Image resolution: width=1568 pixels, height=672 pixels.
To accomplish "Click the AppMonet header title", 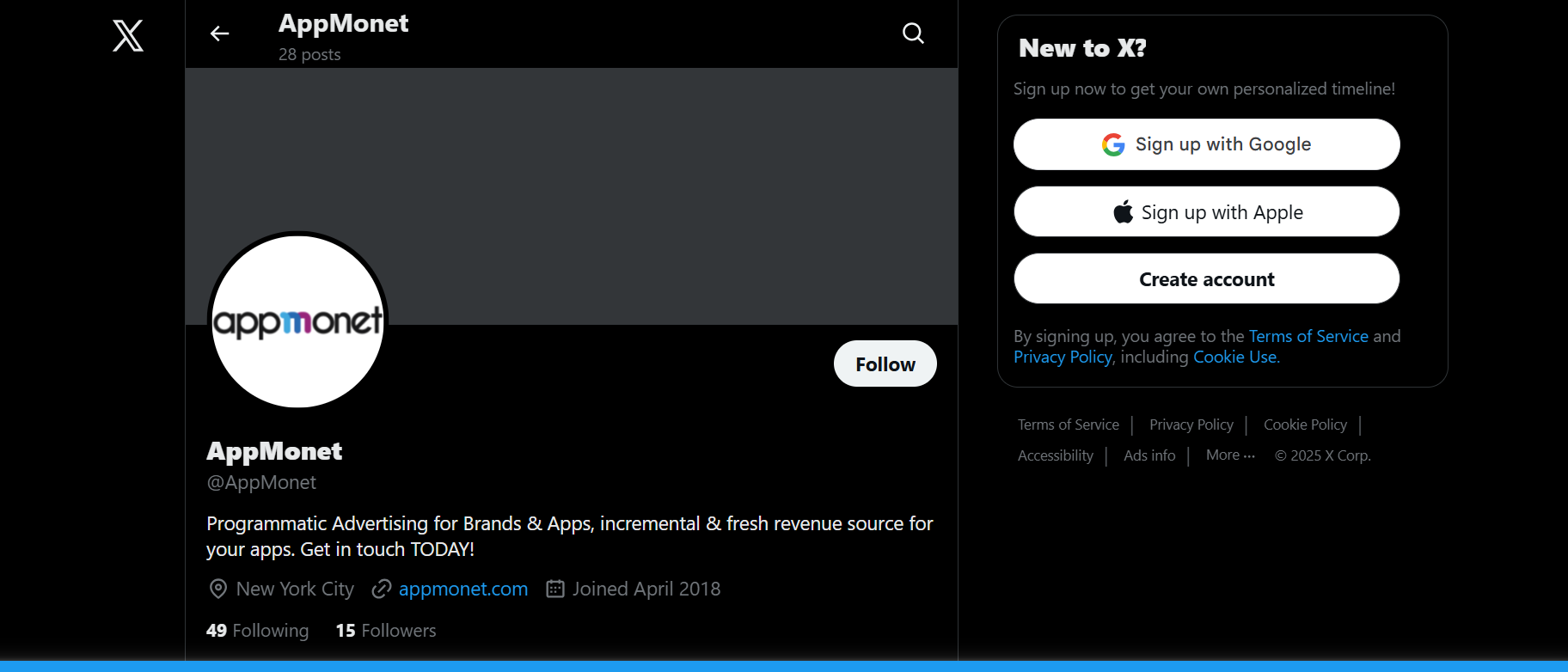I will point(343,23).
